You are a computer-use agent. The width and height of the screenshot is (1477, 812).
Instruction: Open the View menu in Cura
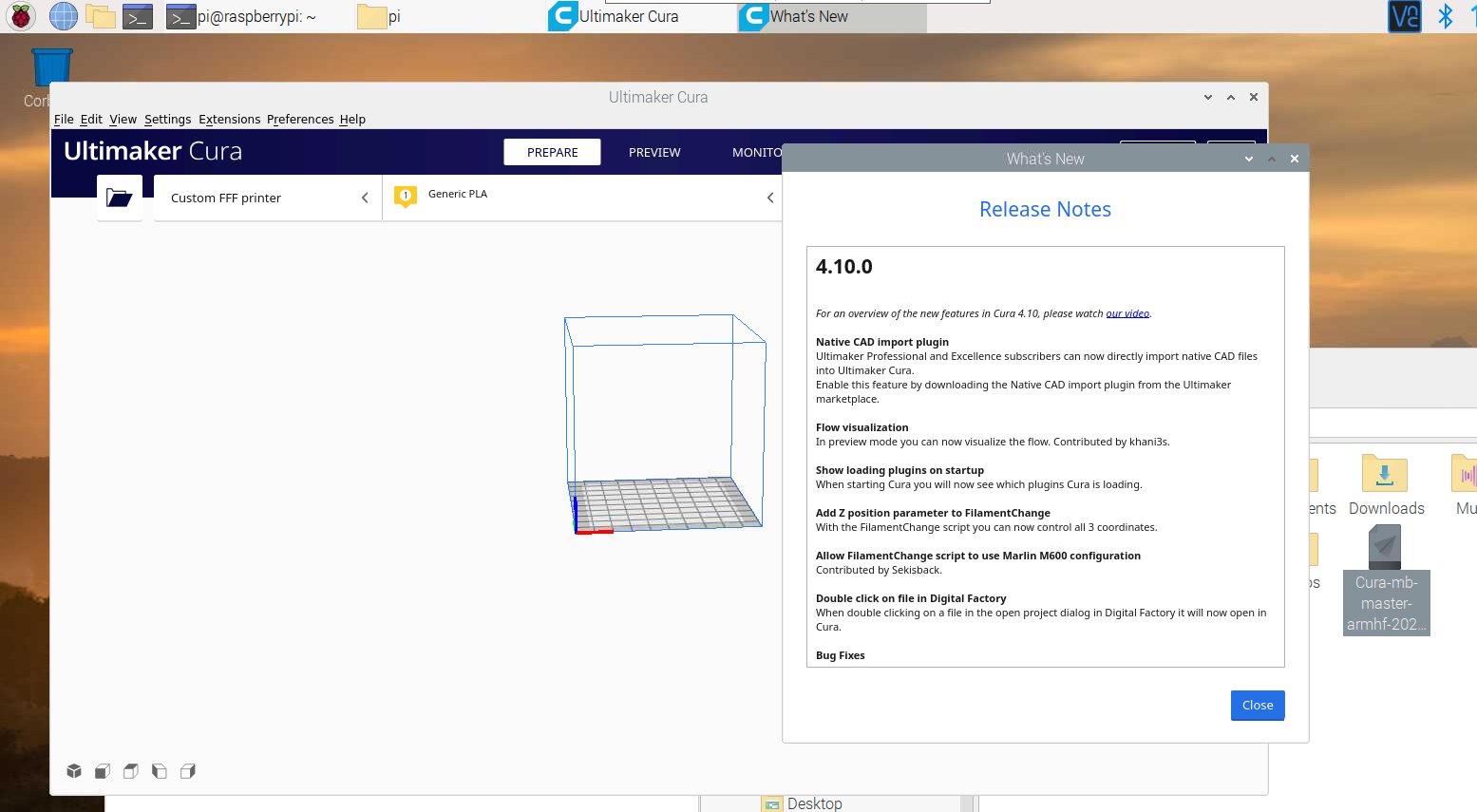coord(123,119)
